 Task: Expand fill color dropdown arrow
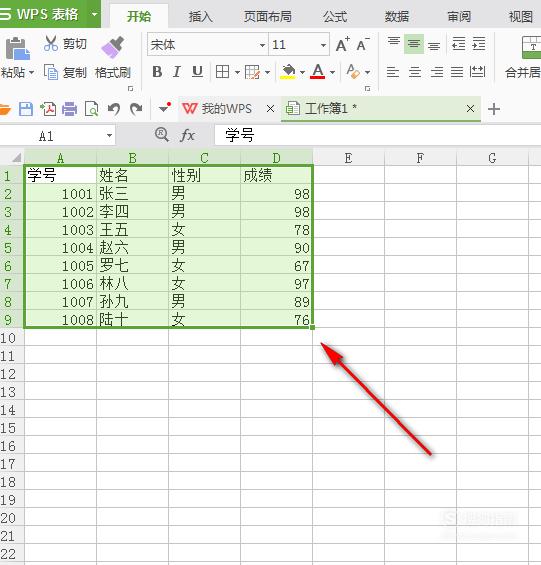point(302,72)
